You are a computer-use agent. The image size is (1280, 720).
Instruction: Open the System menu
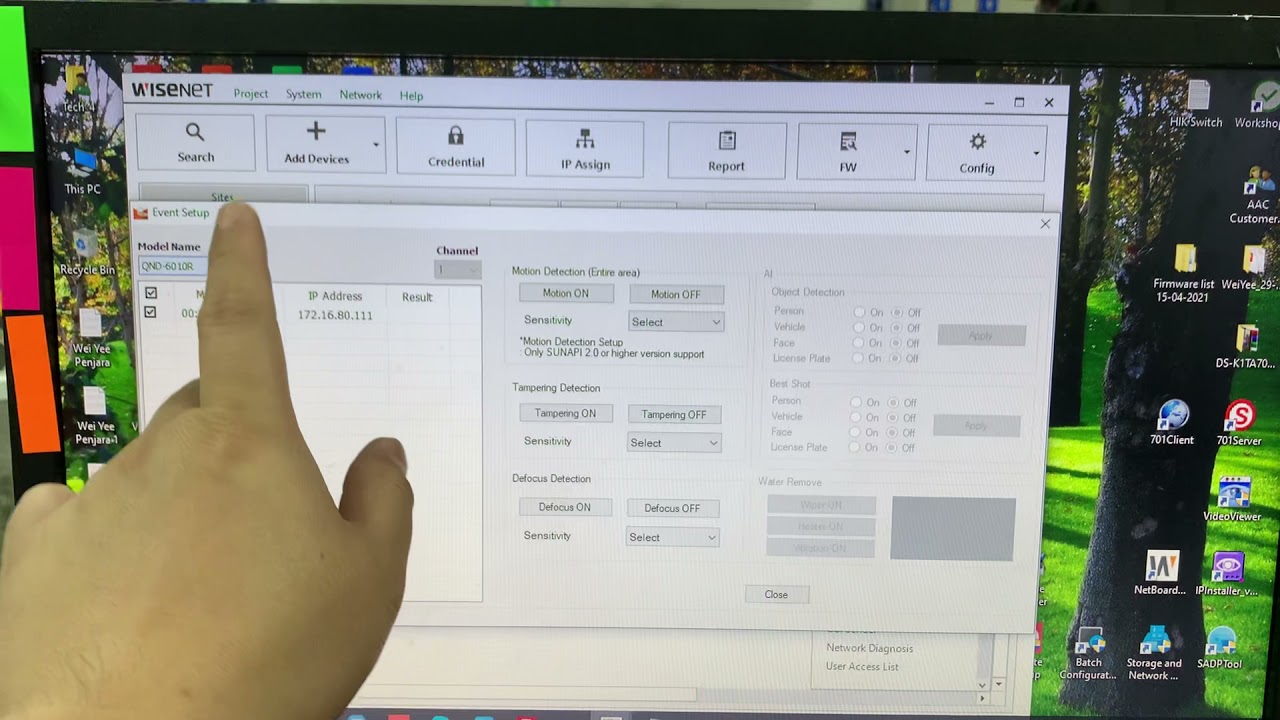(x=304, y=94)
